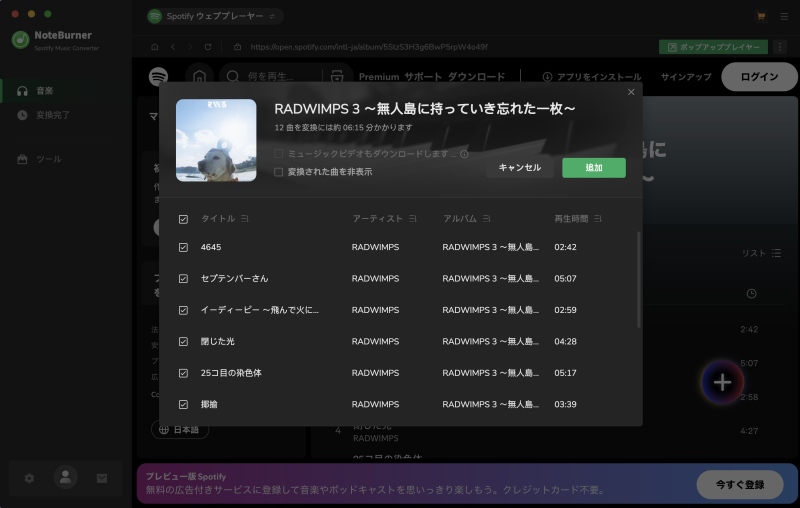
Task: Sort by アーティスト column icon
Action: coord(413,219)
